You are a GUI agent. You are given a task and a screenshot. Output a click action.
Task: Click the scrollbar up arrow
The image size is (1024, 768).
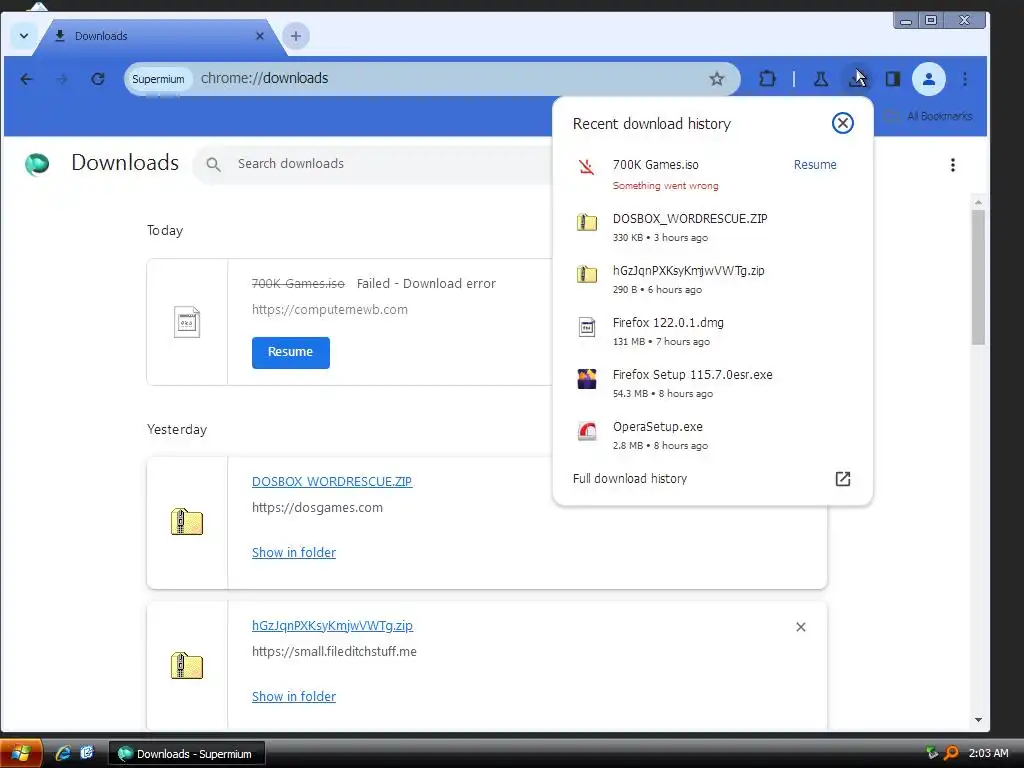click(978, 202)
